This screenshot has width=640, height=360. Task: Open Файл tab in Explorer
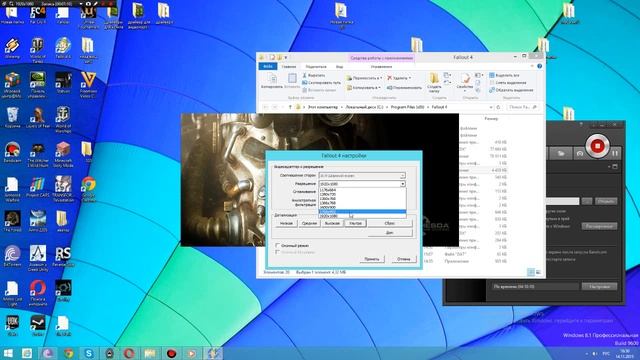[268, 67]
